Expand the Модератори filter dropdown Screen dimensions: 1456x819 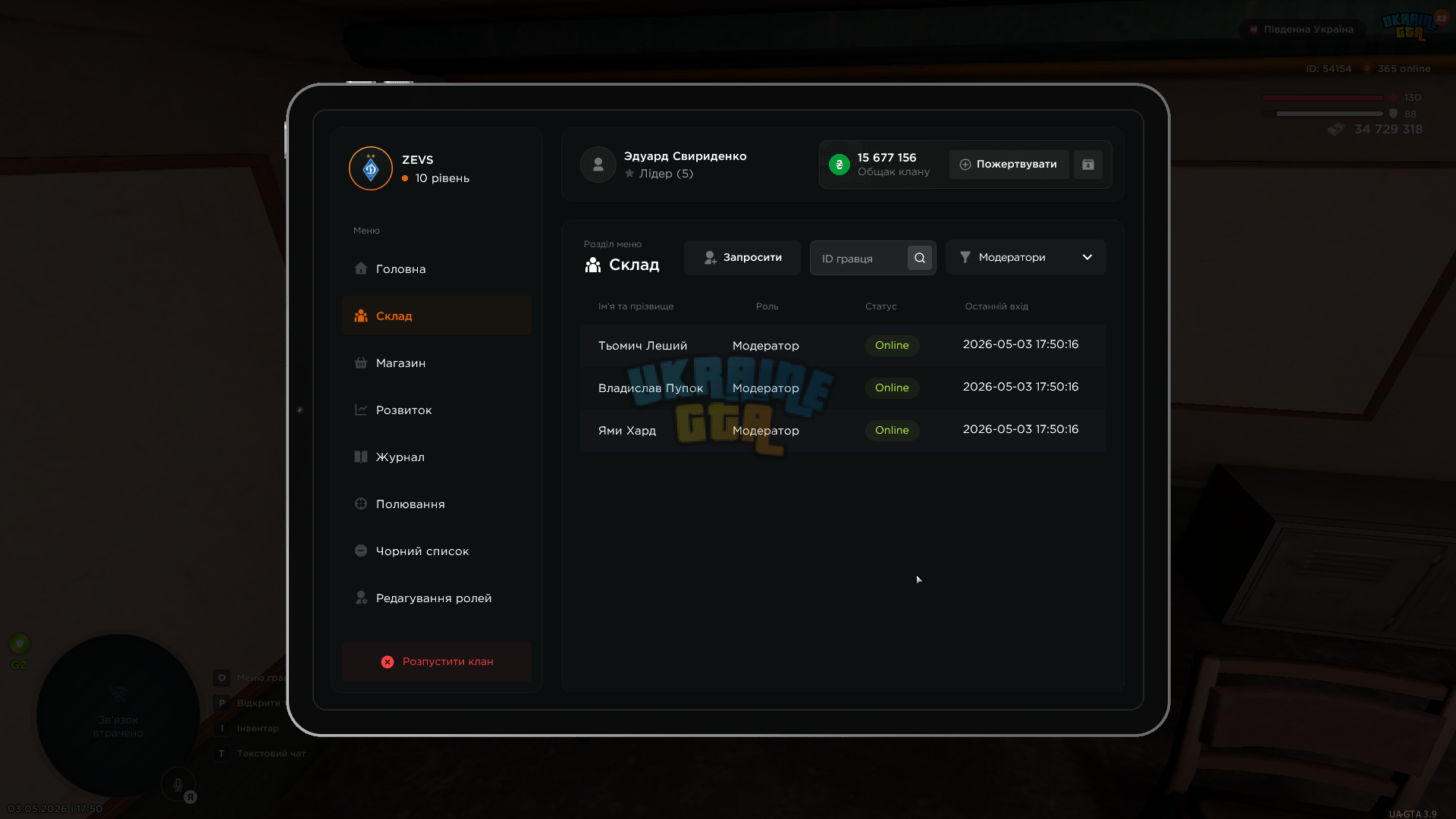[1026, 258]
